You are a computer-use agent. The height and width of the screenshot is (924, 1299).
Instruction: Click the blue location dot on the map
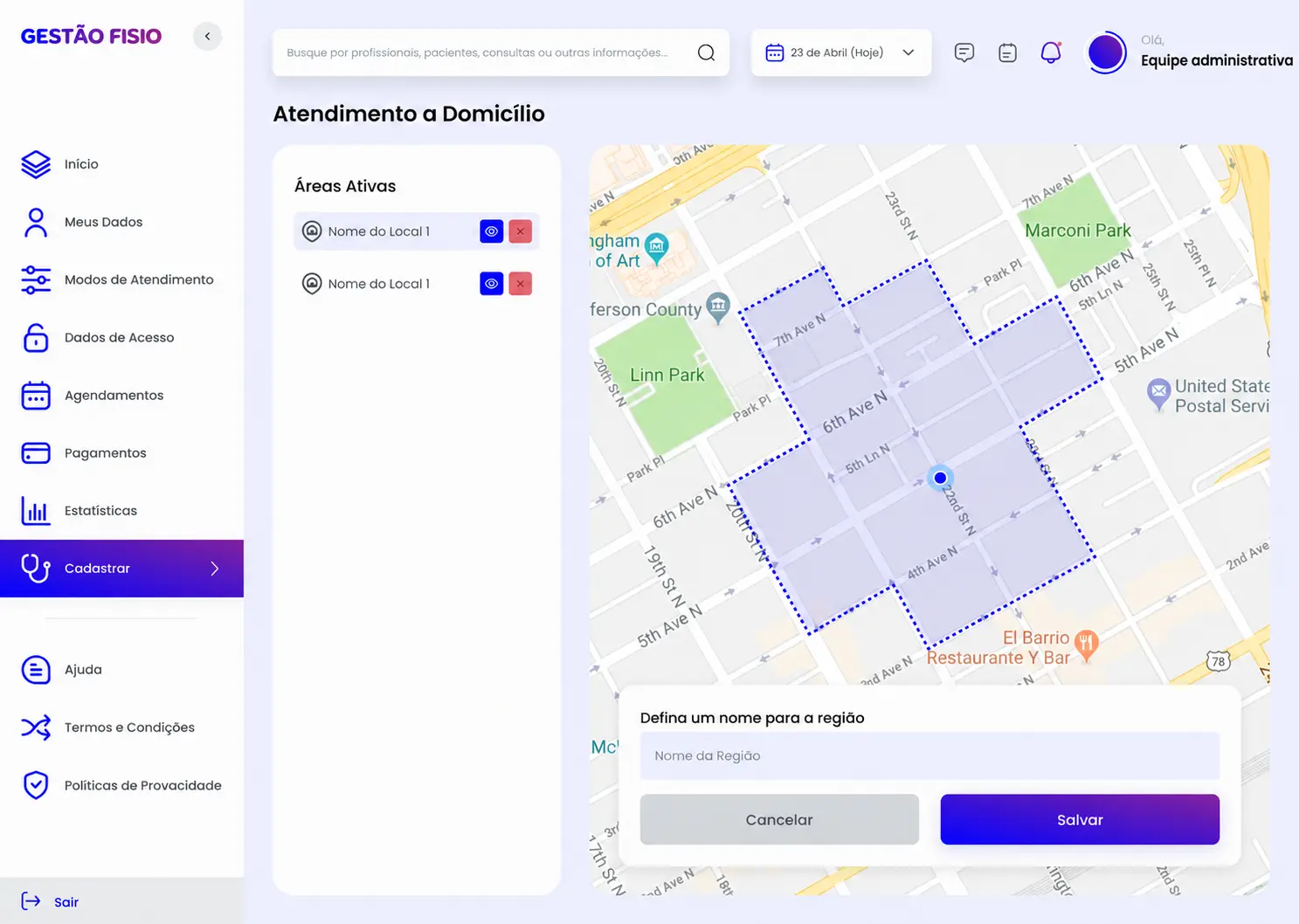(940, 478)
